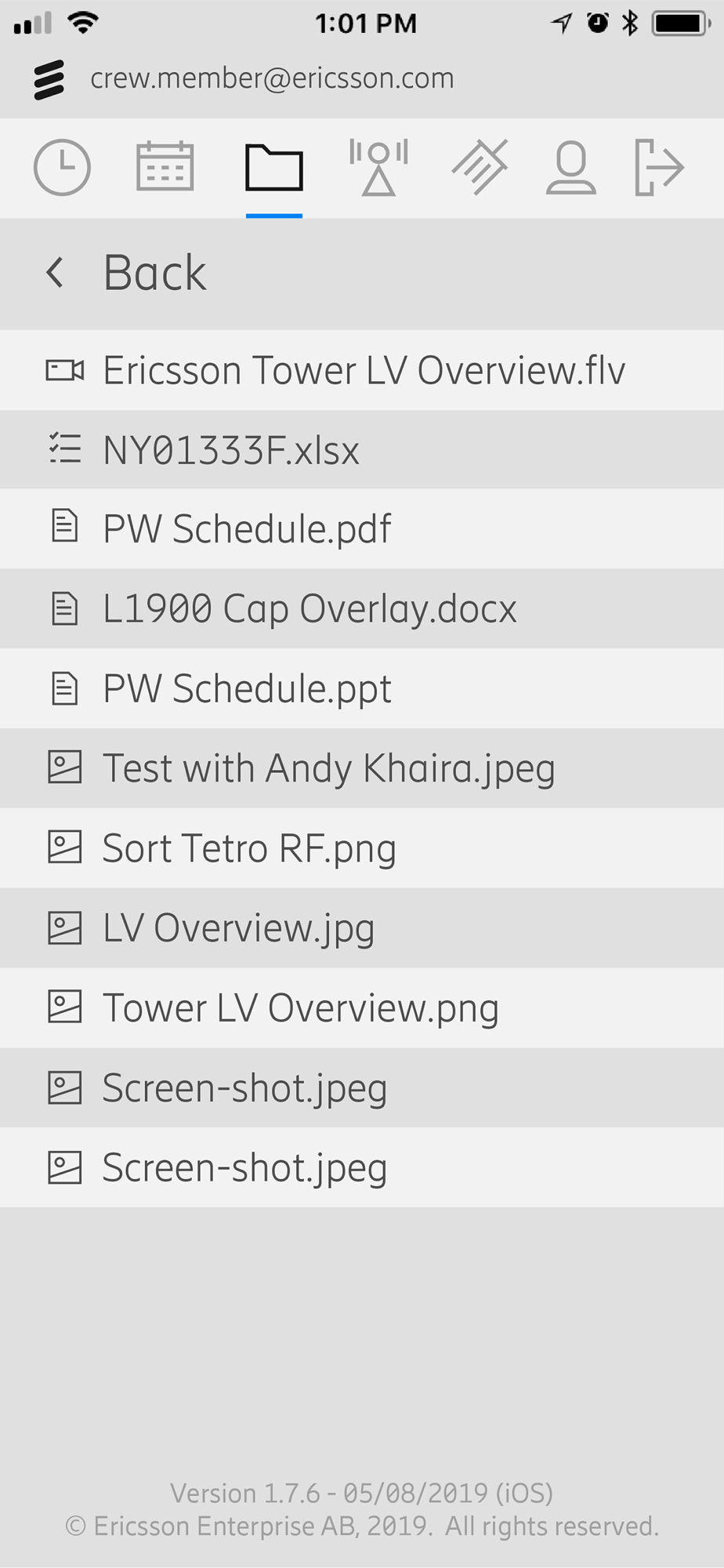Open Test with Andy Khaira.jpeg image

pos(362,768)
